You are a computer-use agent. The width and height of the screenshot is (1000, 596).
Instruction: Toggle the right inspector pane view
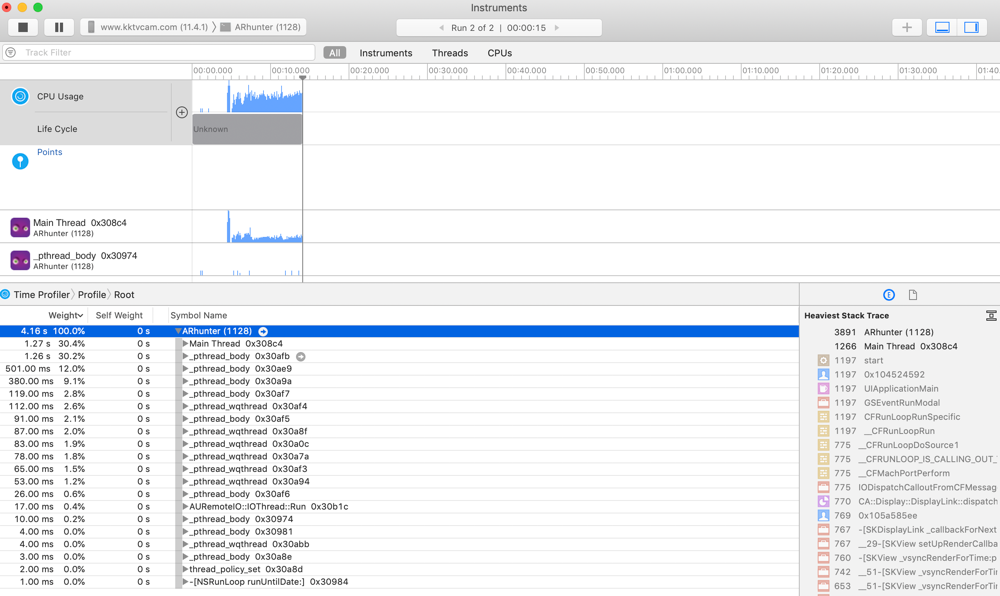tap(971, 27)
